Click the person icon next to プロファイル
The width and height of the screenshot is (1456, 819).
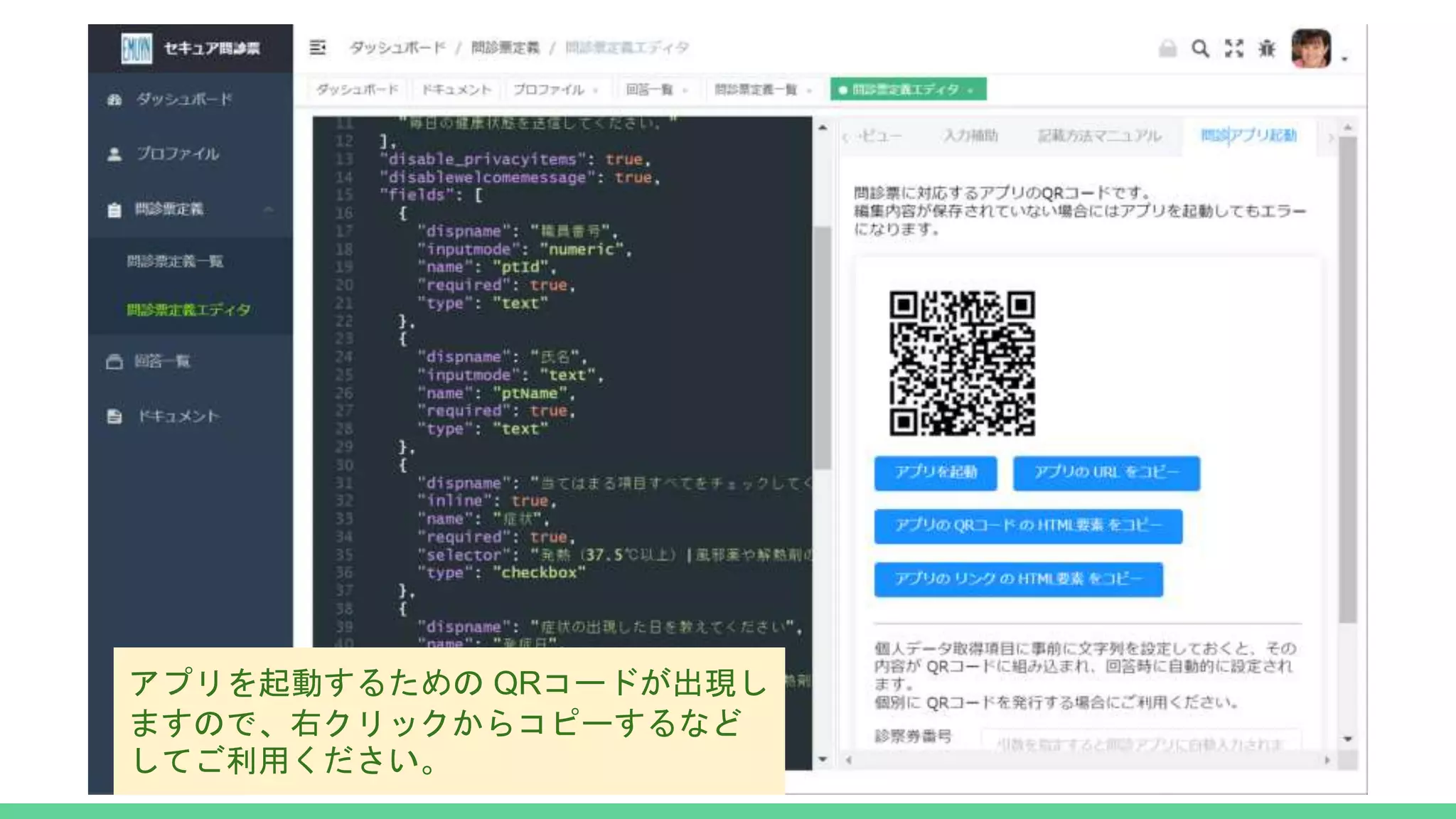point(114,154)
